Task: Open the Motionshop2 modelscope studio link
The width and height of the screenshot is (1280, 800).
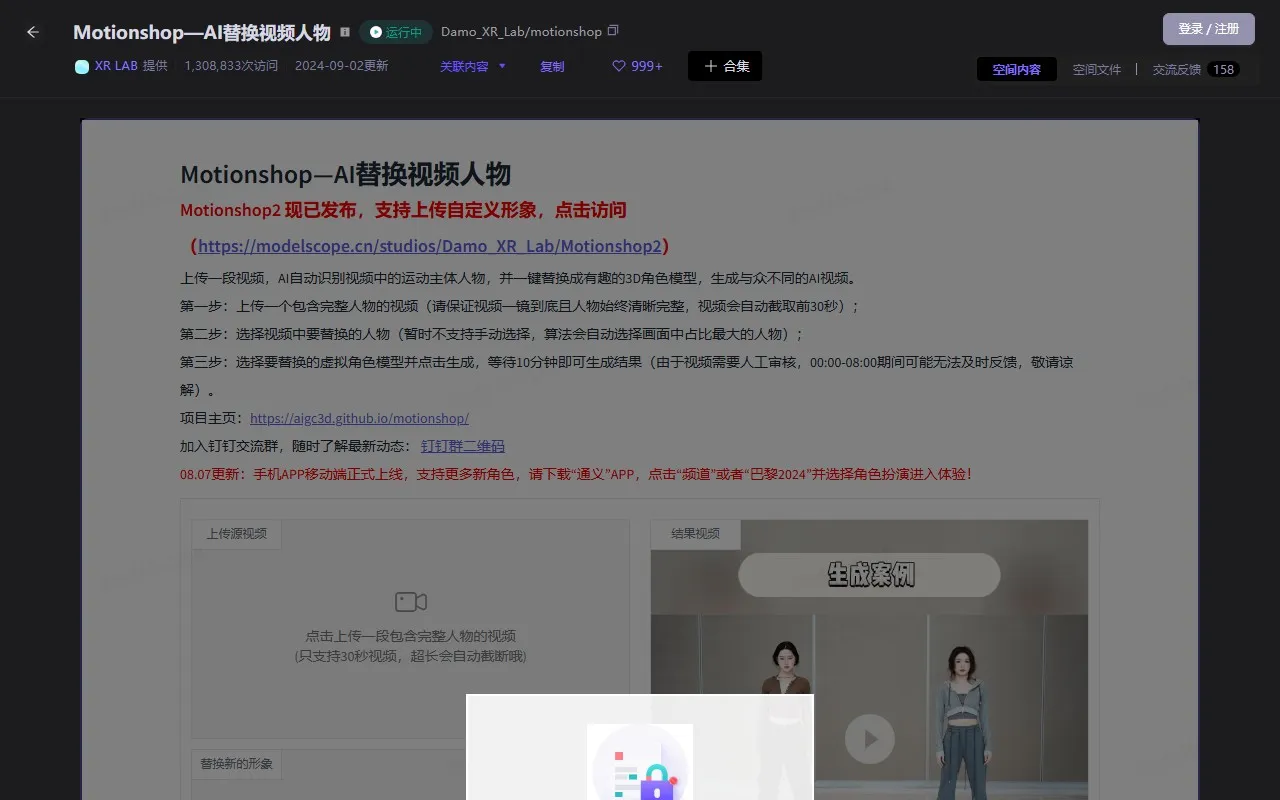Action: [430, 245]
